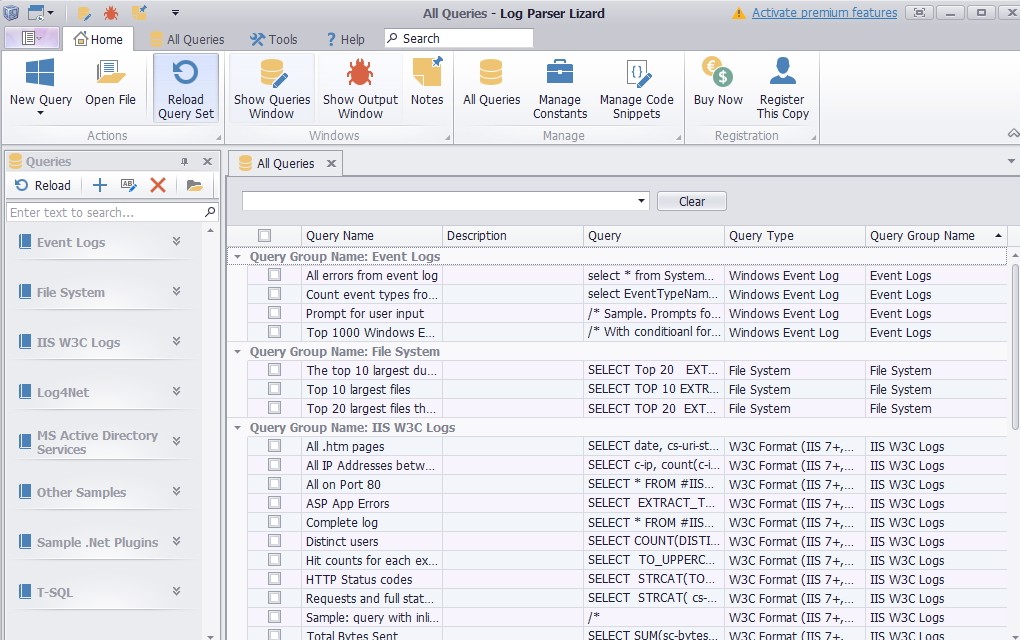Open the filter combo box dropdown arrow

[x=641, y=201]
